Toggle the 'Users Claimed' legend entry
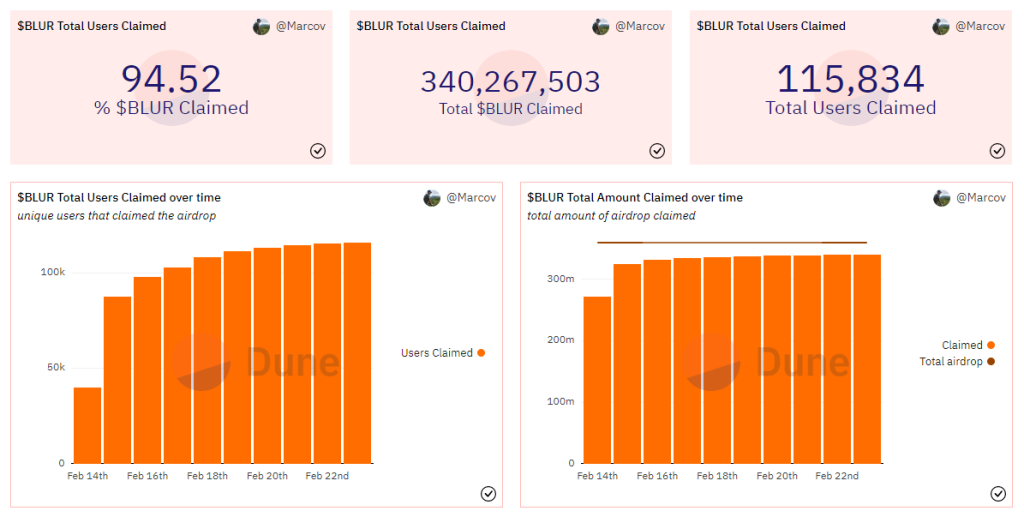The width and height of the screenshot is (1024, 517). 443,352
